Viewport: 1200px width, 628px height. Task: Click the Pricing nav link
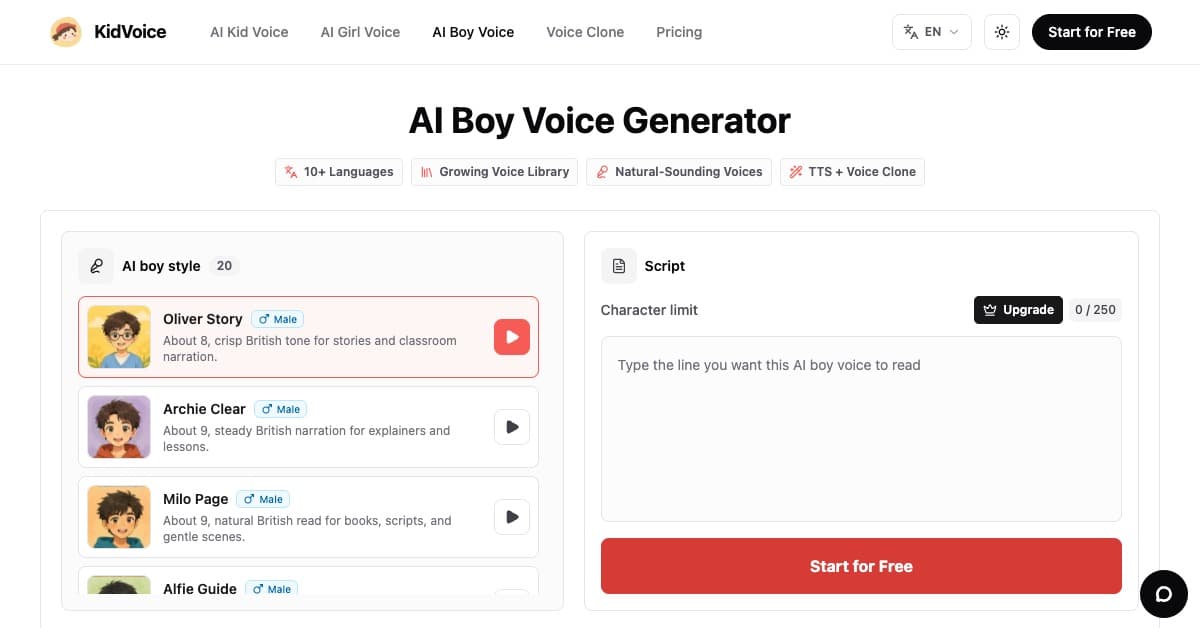click(679, 32)
